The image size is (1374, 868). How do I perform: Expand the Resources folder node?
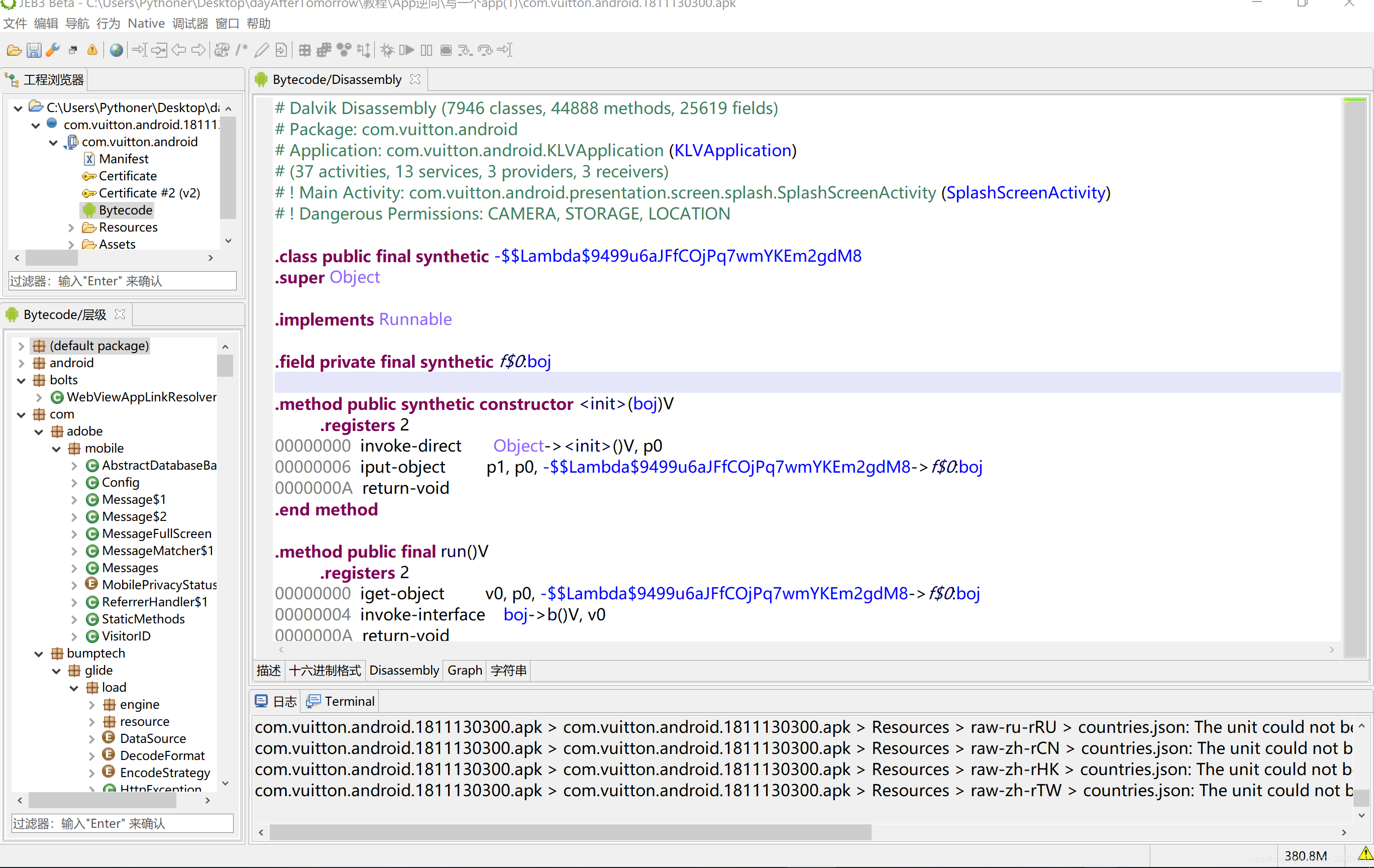(x=71, y=228)
